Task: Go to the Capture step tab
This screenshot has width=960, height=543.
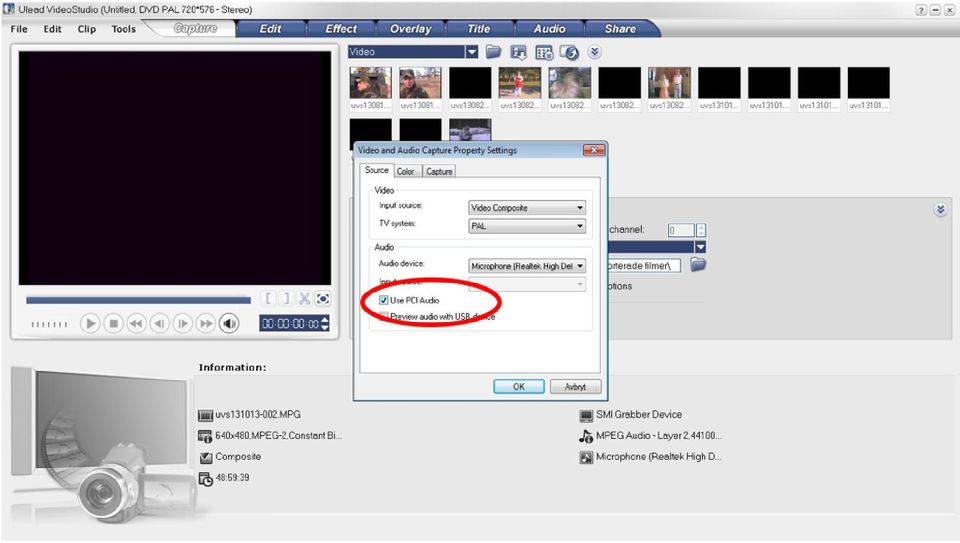Action: point(195,28)
